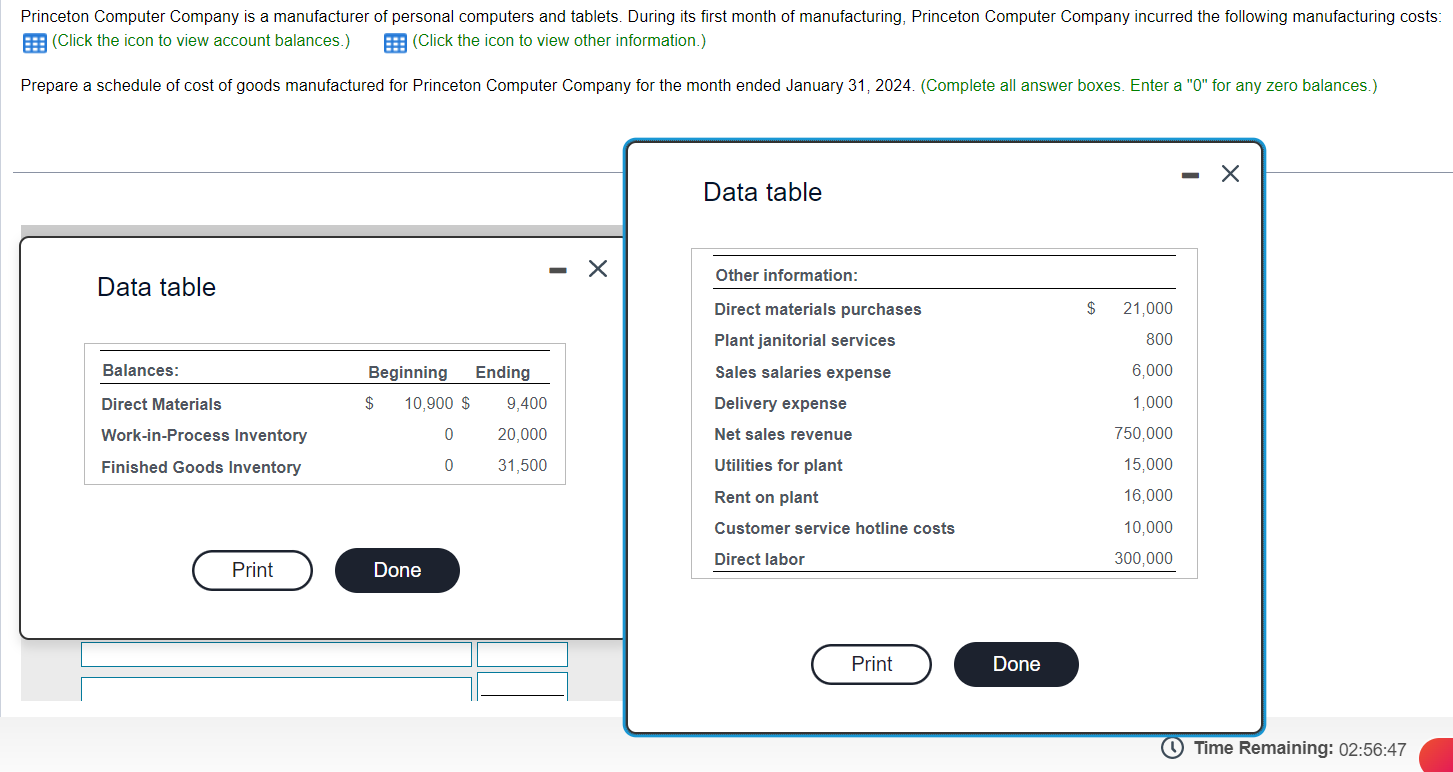Select the 6,000 sales salaries amount
The height and width of the screenshot is (772, 1453).
pyautogui.click(x=1153, y=371)
